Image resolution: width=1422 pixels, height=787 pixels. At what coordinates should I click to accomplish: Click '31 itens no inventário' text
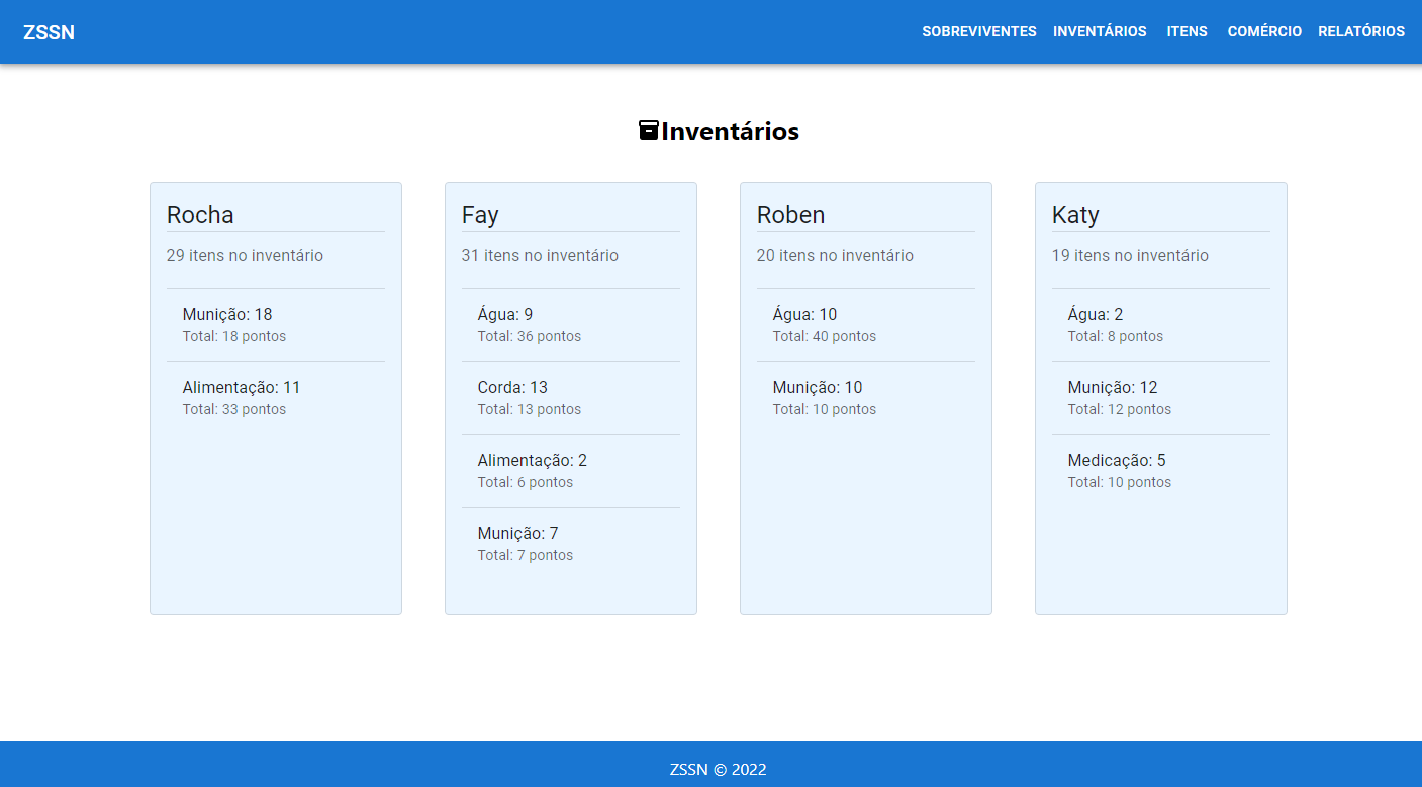[x=540, y=255]
